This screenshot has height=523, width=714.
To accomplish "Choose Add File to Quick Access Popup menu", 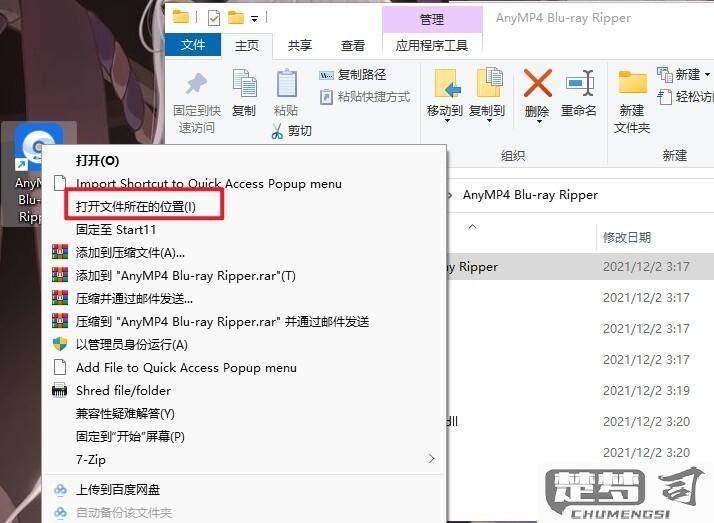I will [245, 368].
